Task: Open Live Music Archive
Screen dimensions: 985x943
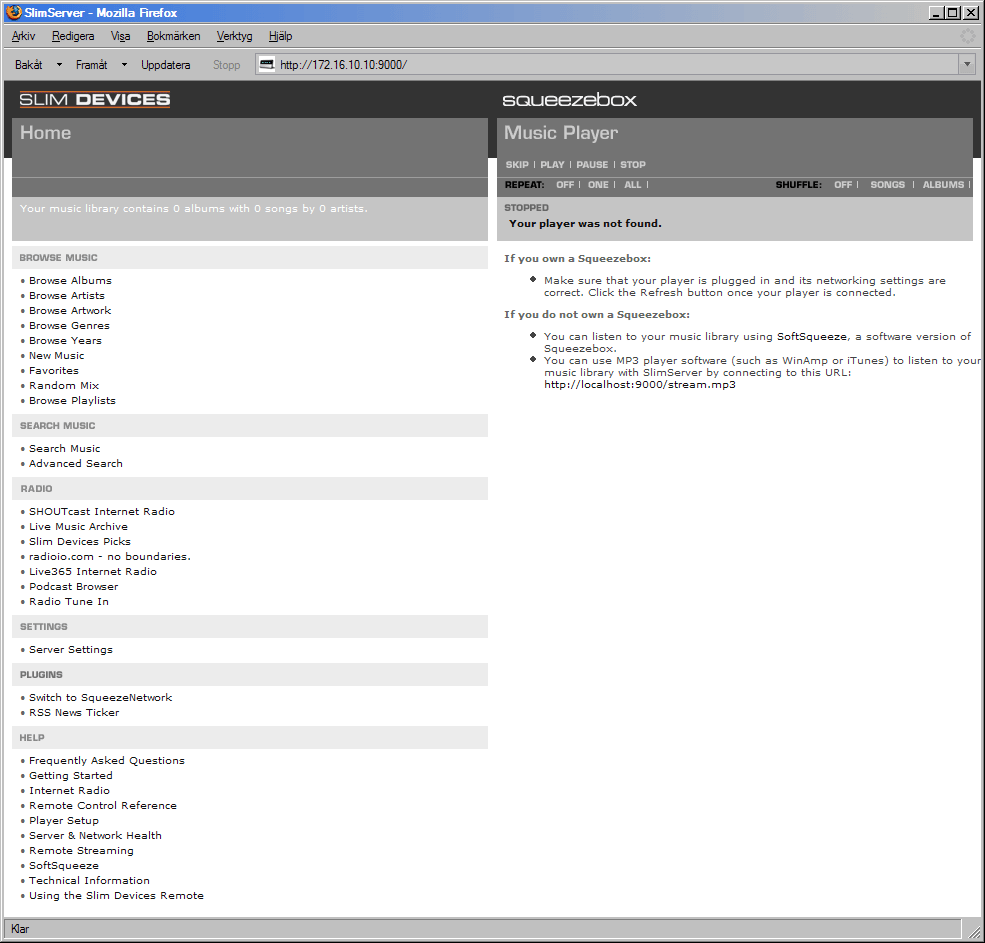Action: (x=79, y=526)
